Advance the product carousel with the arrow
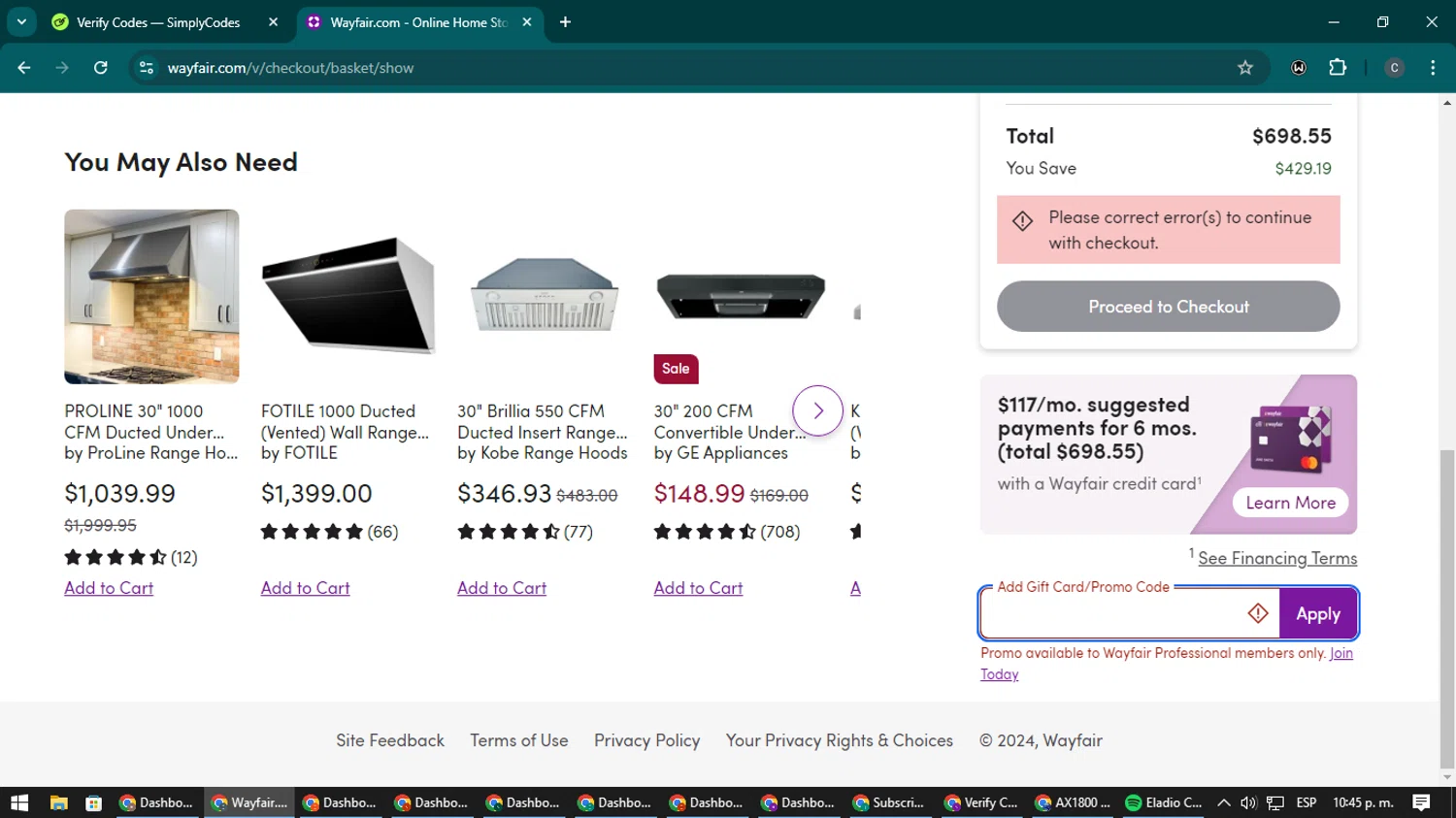Screen dimensions: 1456x818 (817, 410)
